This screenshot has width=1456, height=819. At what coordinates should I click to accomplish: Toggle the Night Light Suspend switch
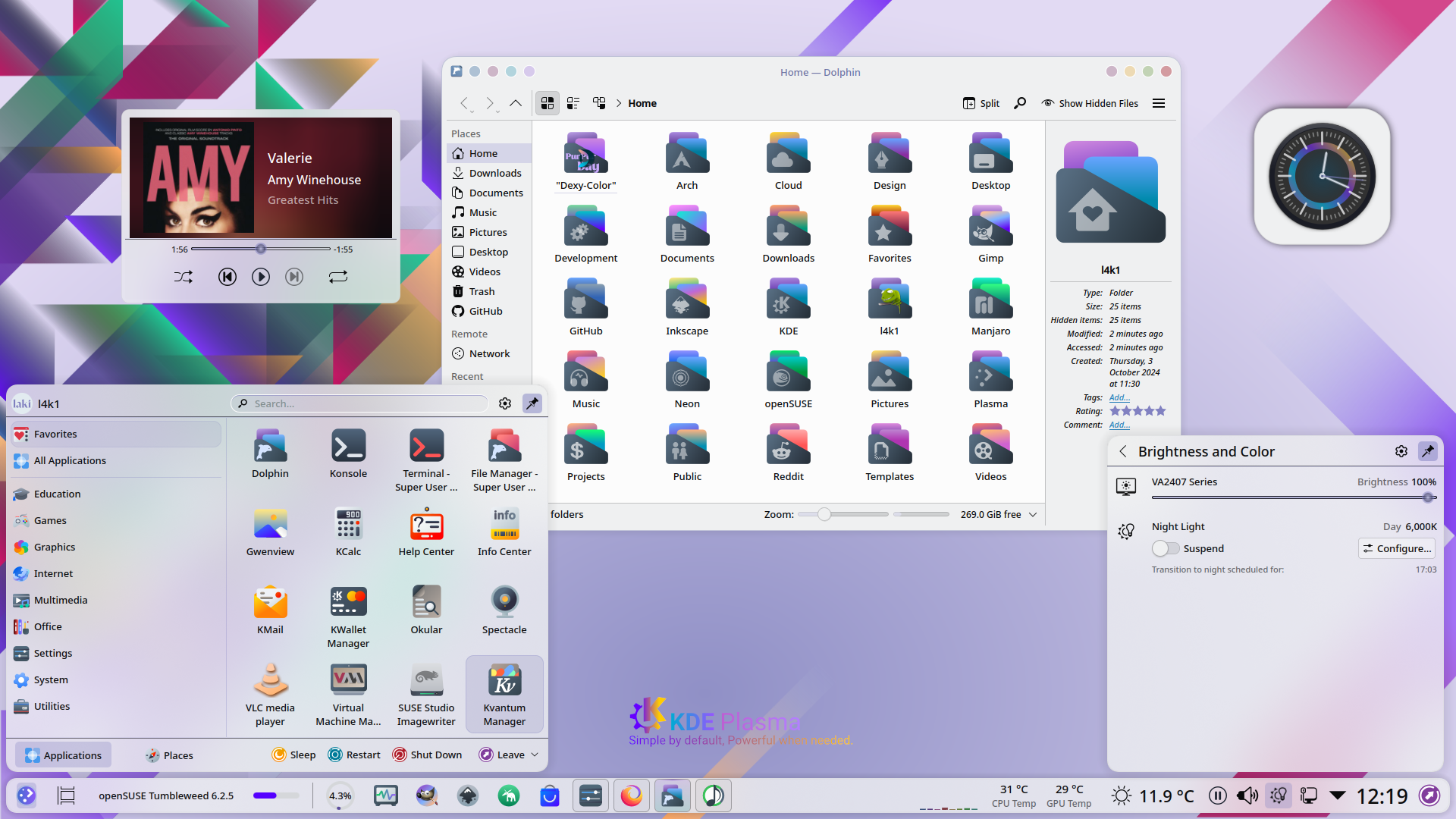1166,548
